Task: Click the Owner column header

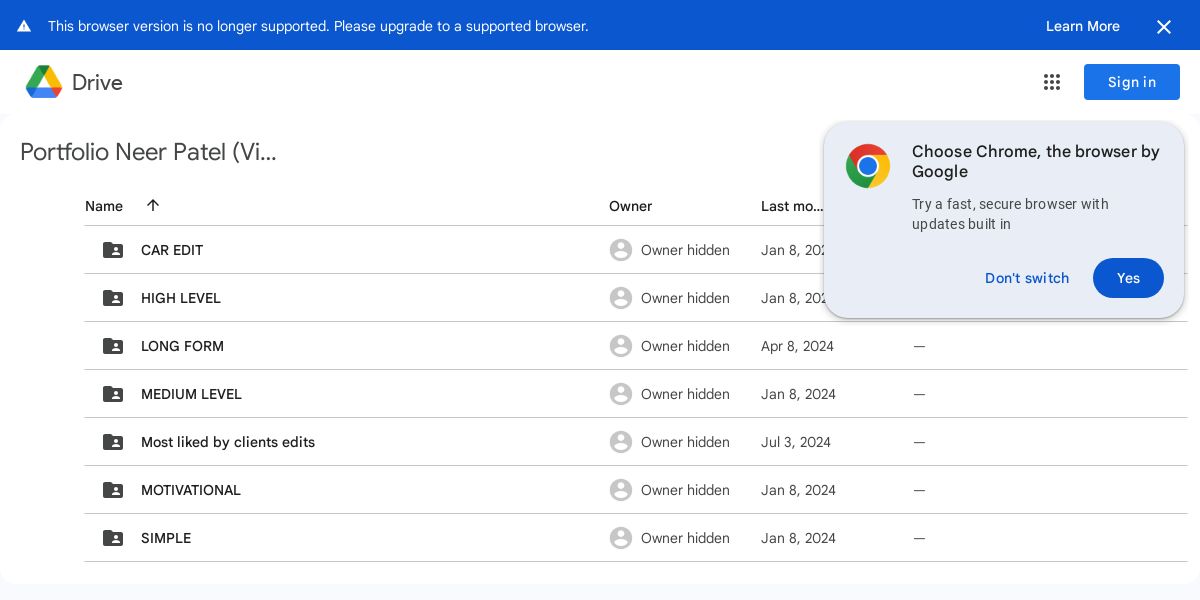Action: coord(630,206)
